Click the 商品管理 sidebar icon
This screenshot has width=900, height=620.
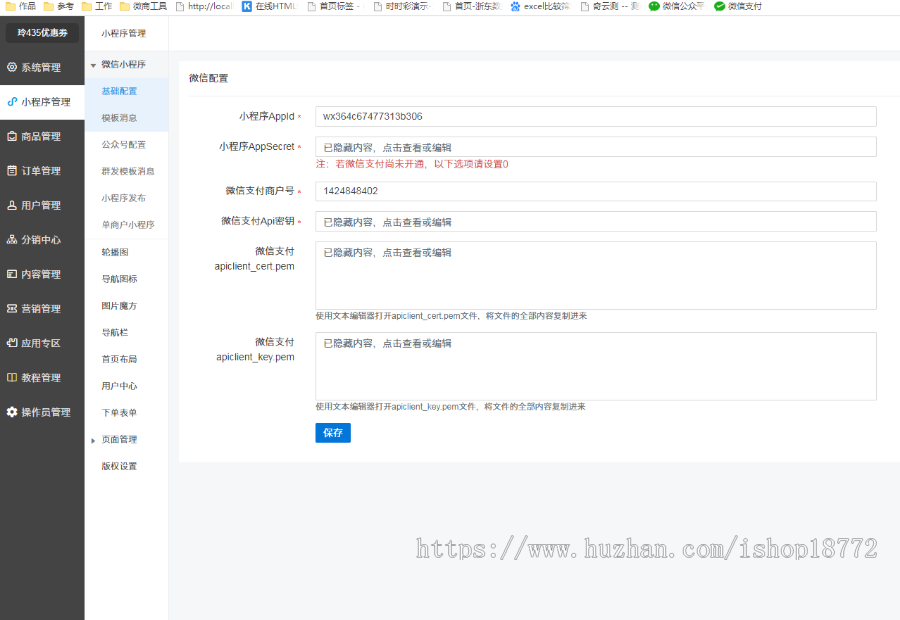click(x=12, y=135)
